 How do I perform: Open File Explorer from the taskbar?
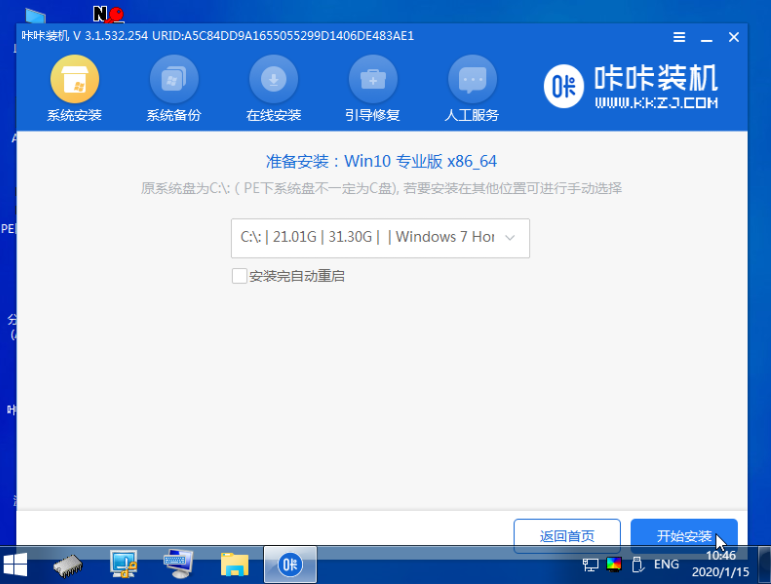(234, 565)
